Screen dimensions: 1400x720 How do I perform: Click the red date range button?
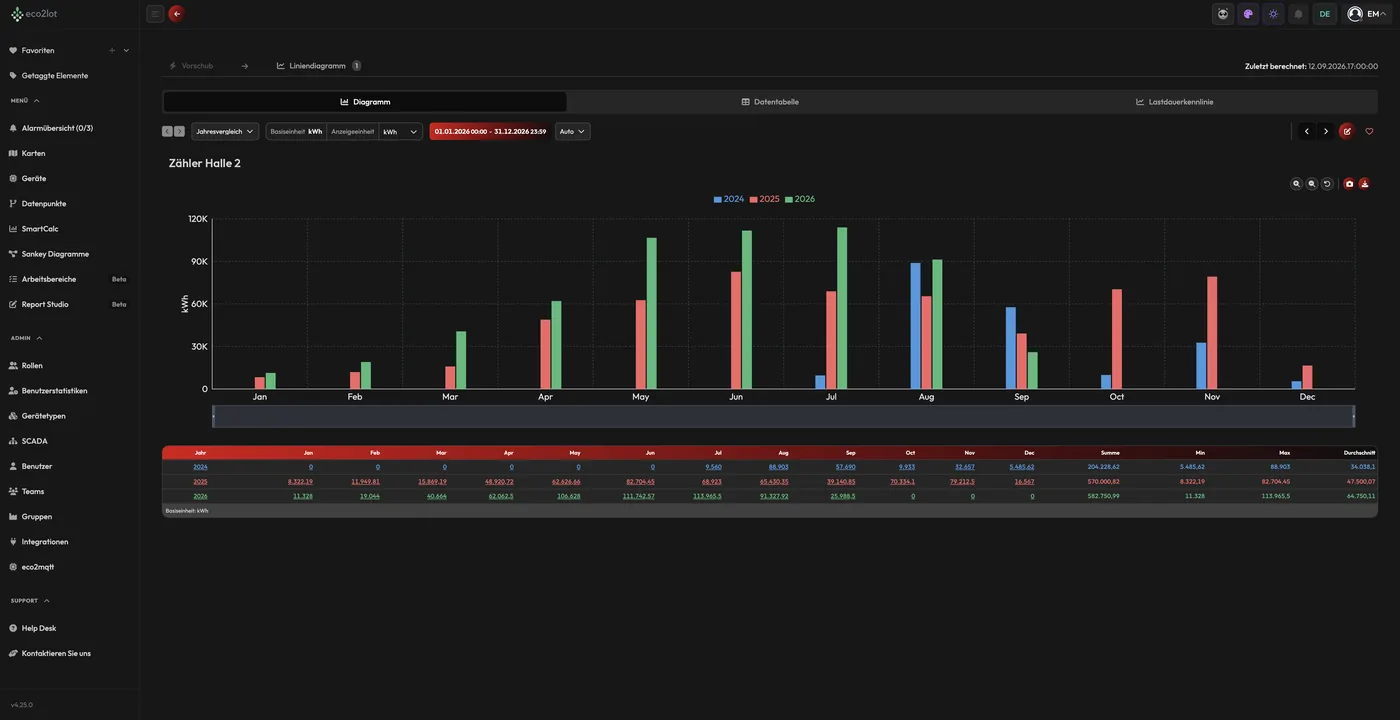[x=490, y=131]
